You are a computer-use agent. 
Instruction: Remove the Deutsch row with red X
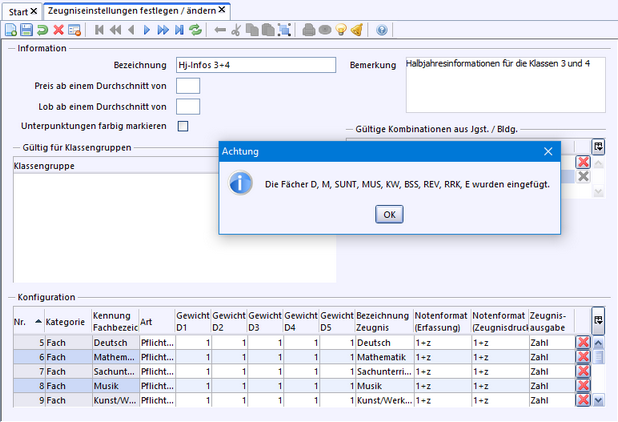point(583,342)
